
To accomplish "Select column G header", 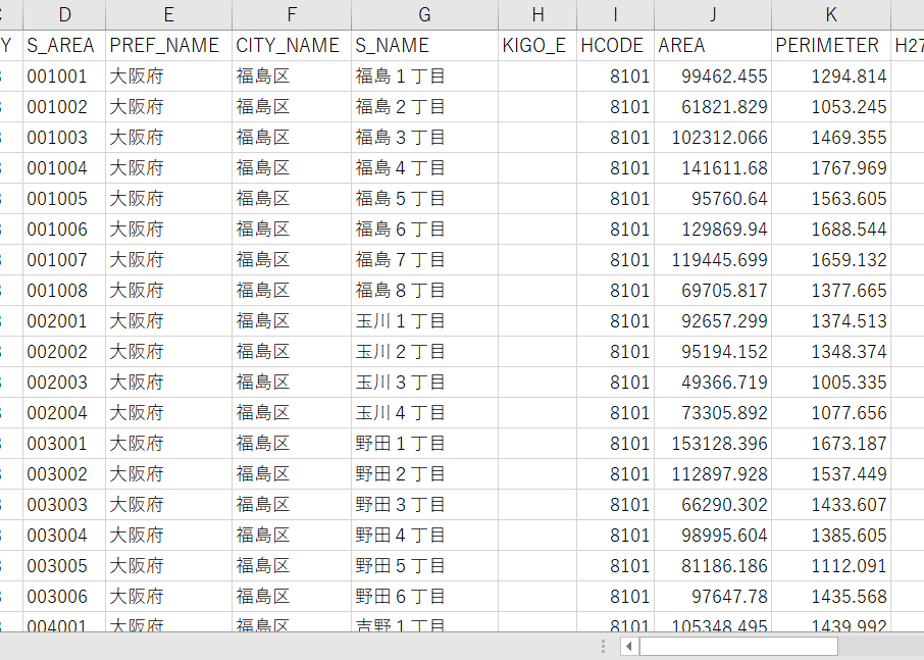I will 425,15.
